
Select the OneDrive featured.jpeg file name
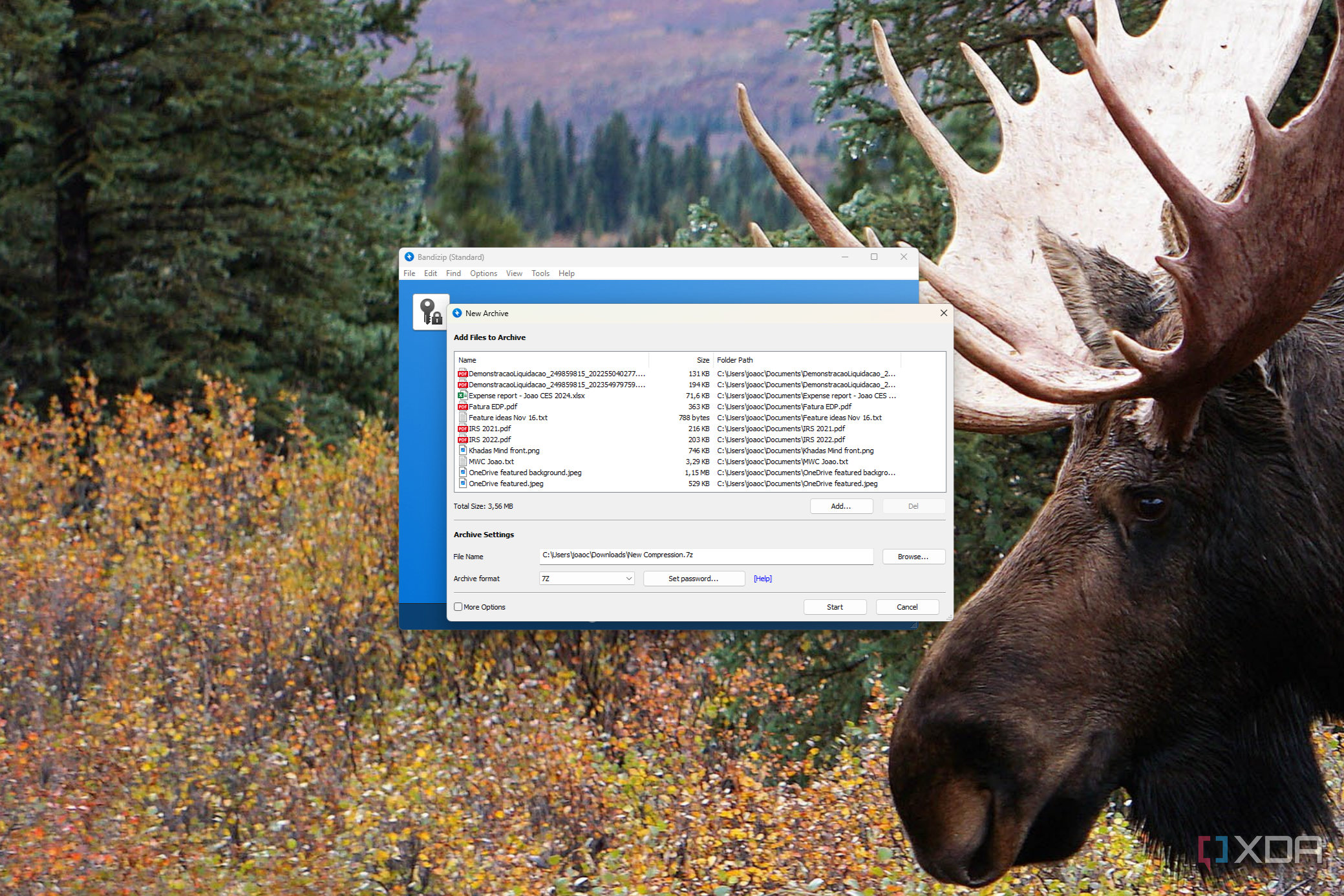tap(506, 484)
